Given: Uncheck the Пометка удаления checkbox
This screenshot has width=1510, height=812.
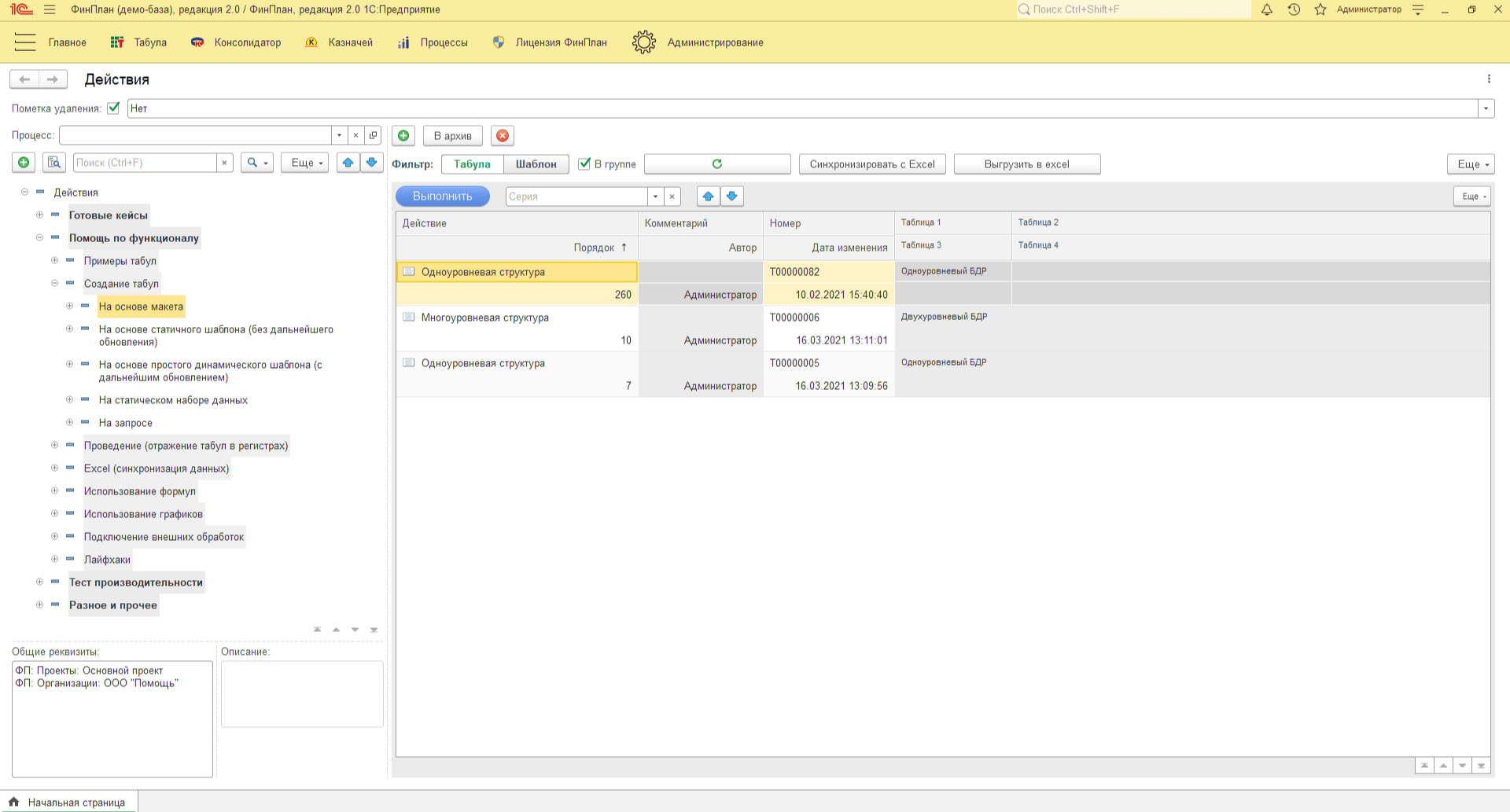Looking at the screenshot, I should pyautogui.click(x=113, y=108).
